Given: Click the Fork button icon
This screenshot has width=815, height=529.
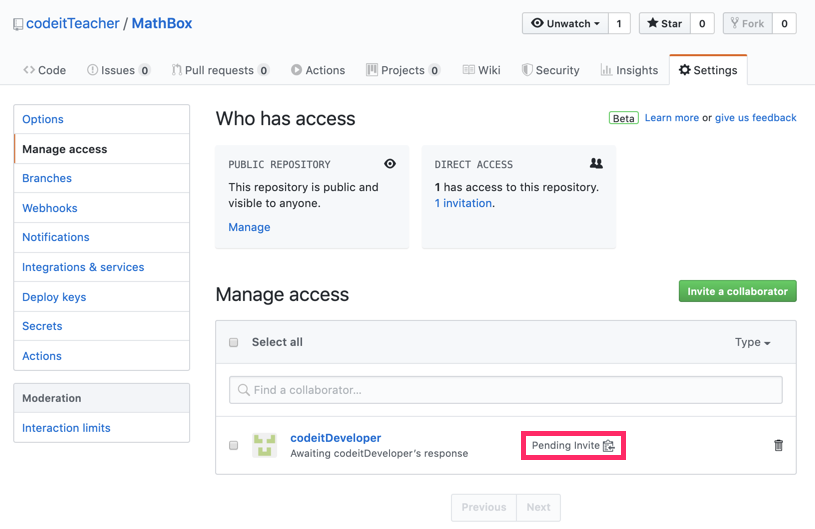Looking at the screenshot, I should click(734, 23).
